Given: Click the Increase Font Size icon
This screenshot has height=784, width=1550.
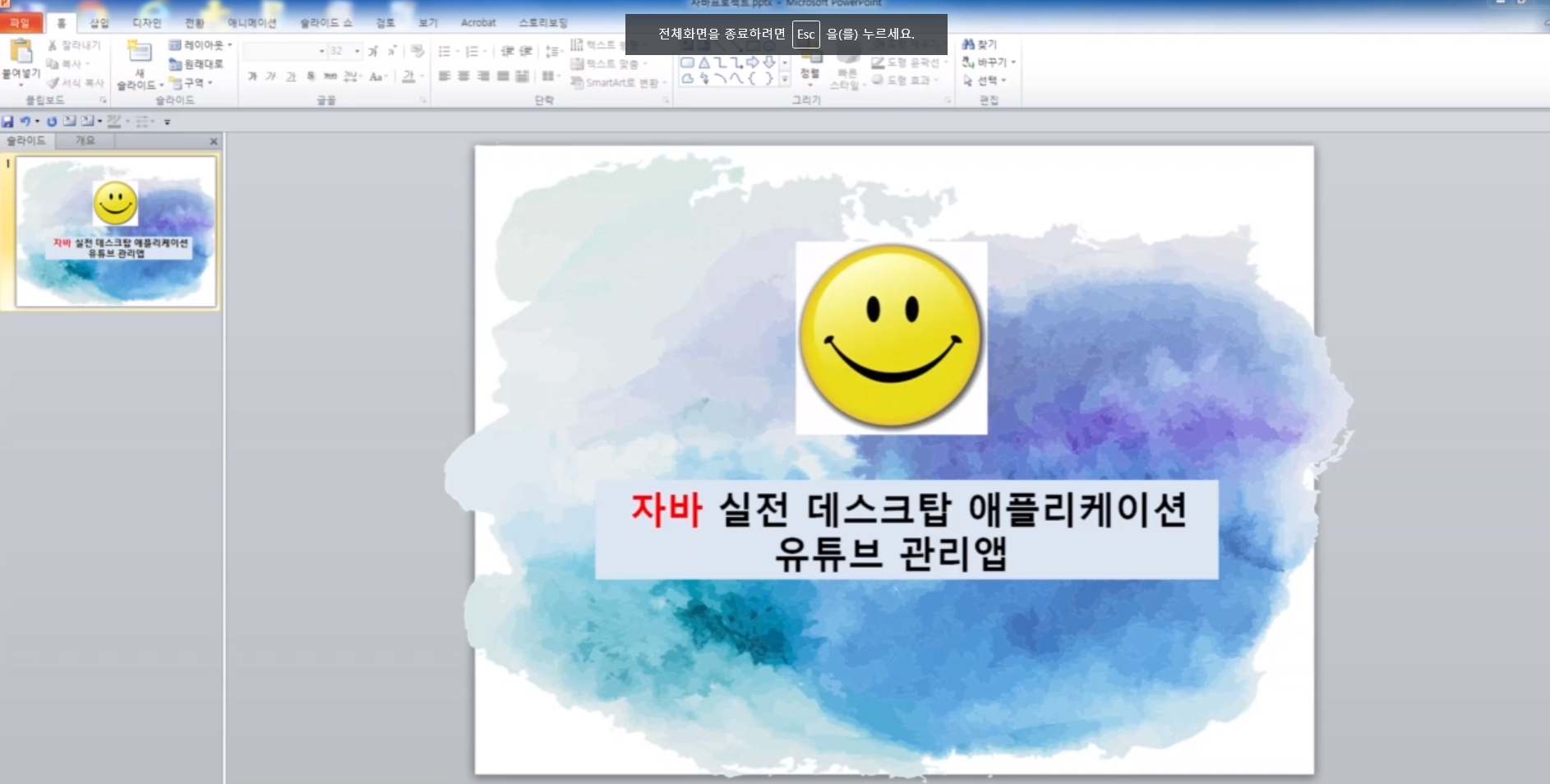Looking at the screenshot, I should [x=373, y=51].
